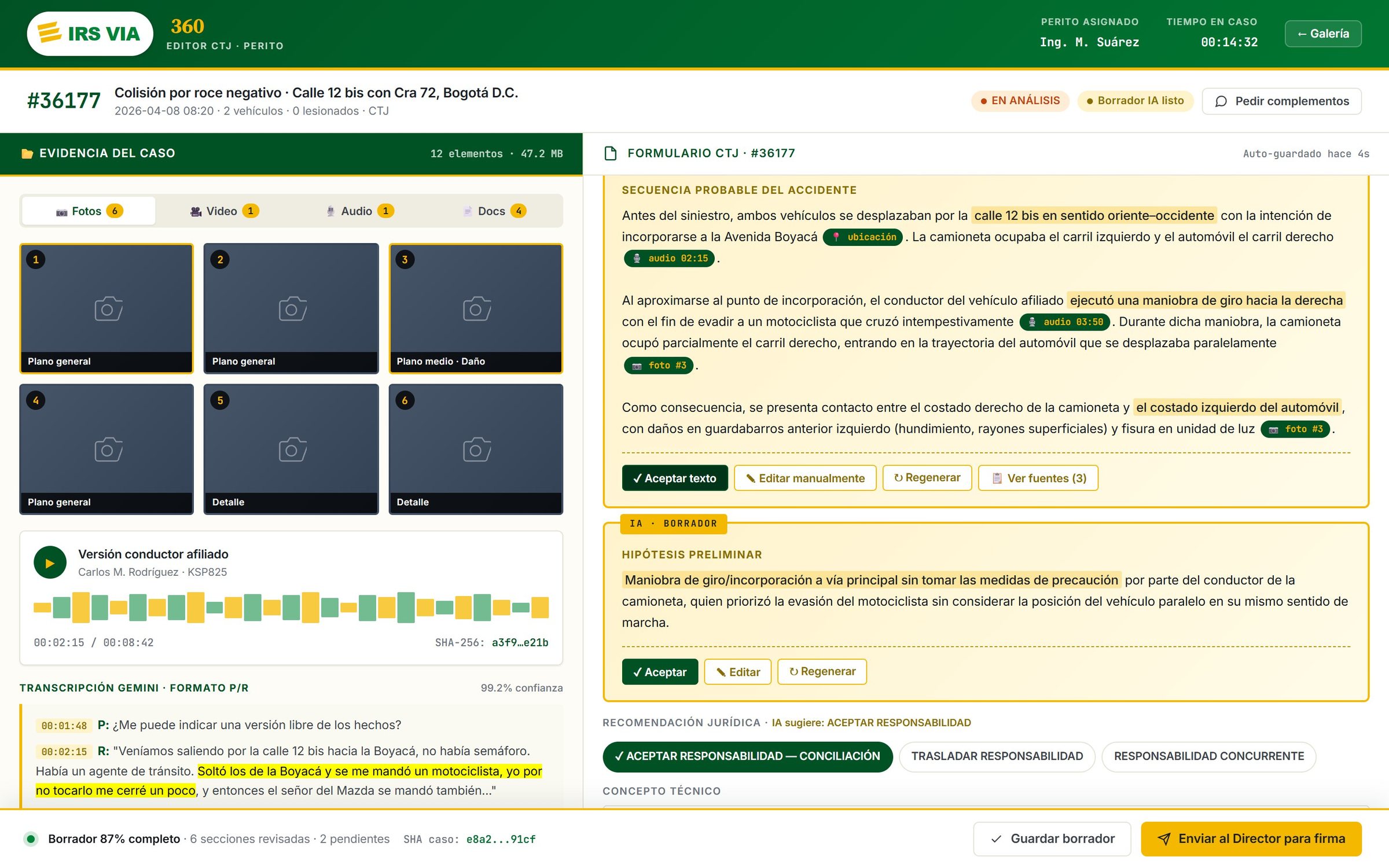Go back to Galería
This screenshot has height=868, width=1389.
coord(1322,34)
